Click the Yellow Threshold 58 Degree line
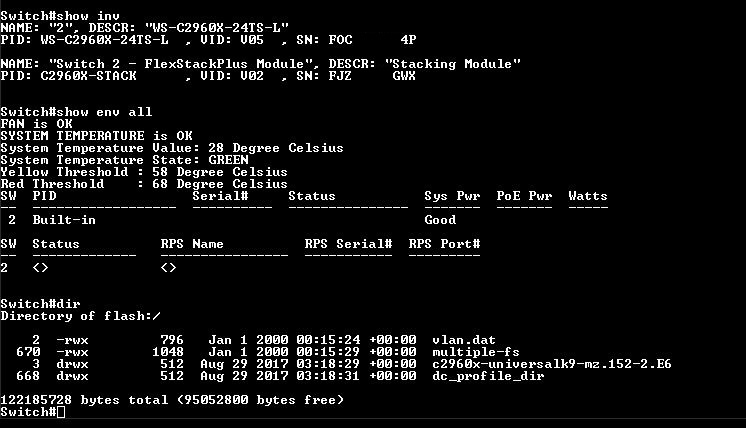 click(x=144, y=172)
